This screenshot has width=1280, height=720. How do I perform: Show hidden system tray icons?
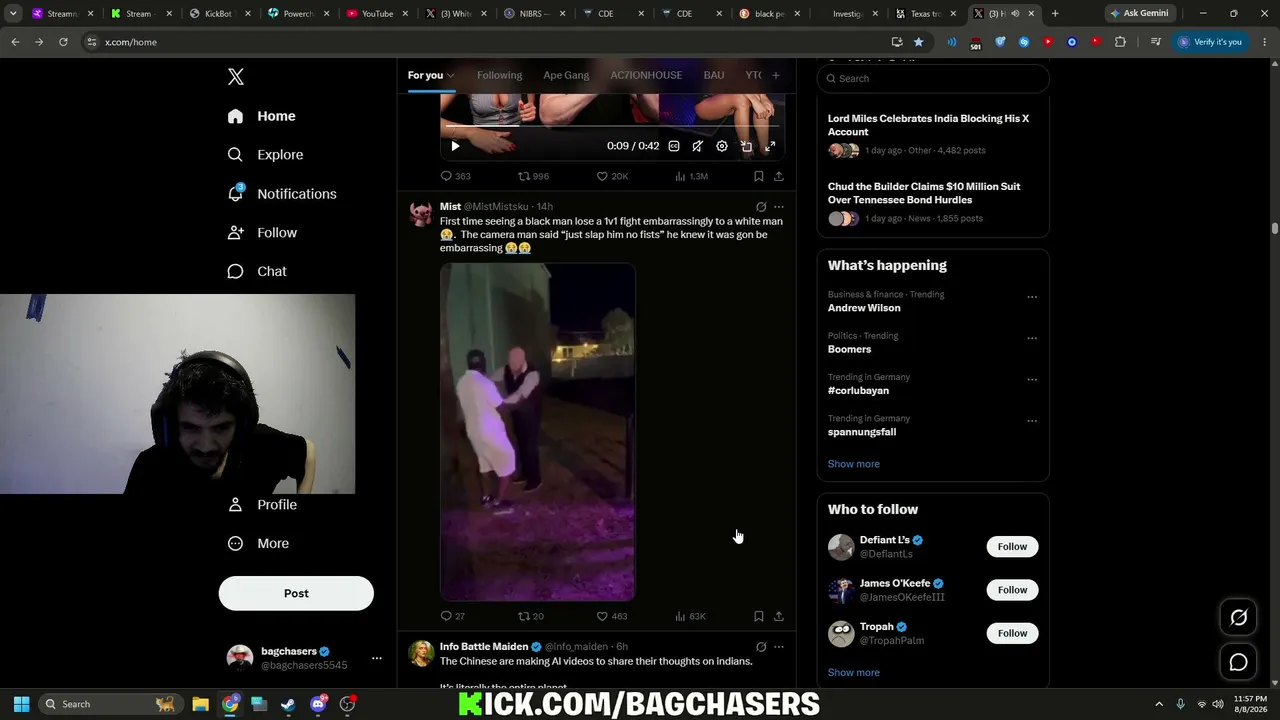(1159, 704)
